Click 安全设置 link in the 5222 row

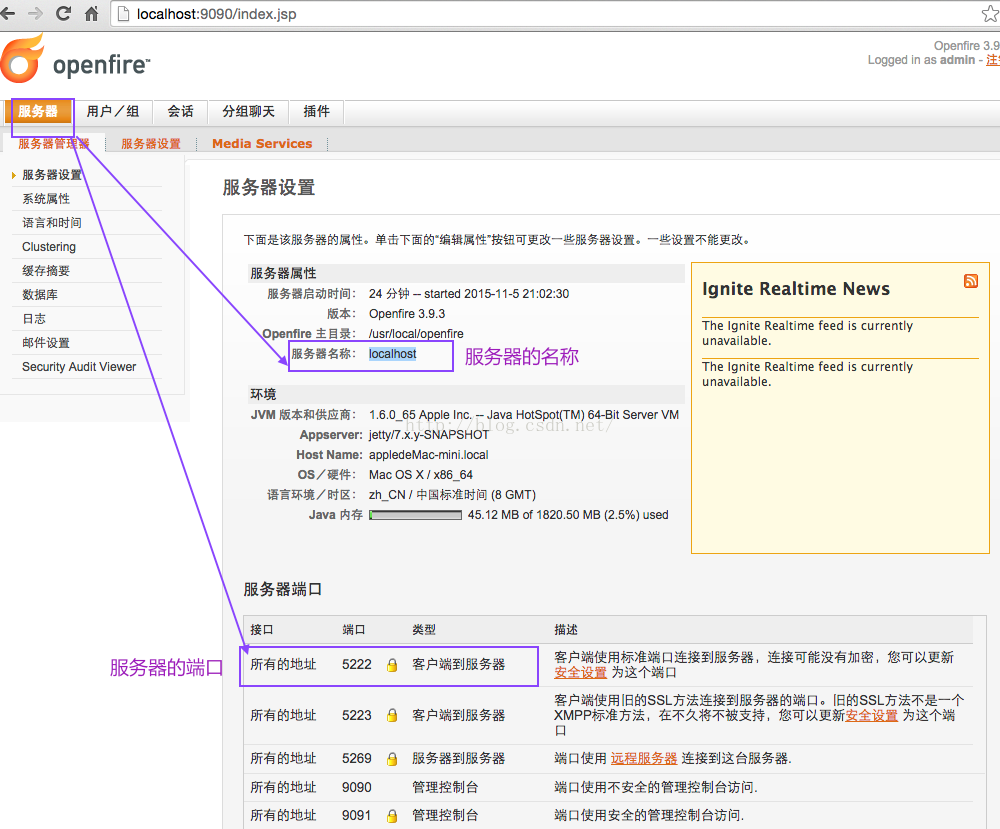(580, 673)
